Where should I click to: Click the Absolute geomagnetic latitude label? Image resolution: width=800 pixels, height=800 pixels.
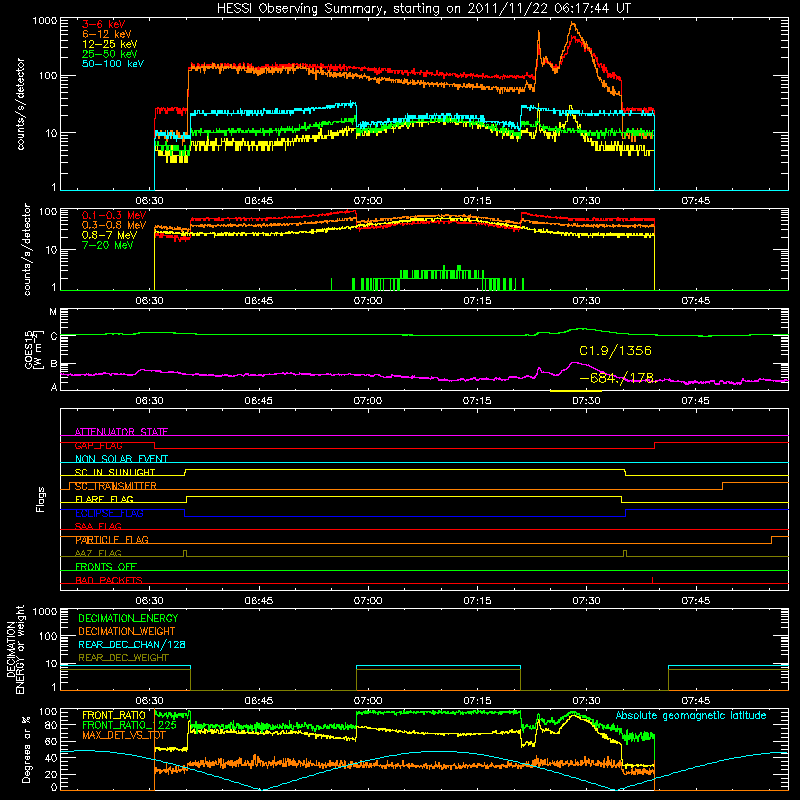pyautogui.click(x=691, y=716)
